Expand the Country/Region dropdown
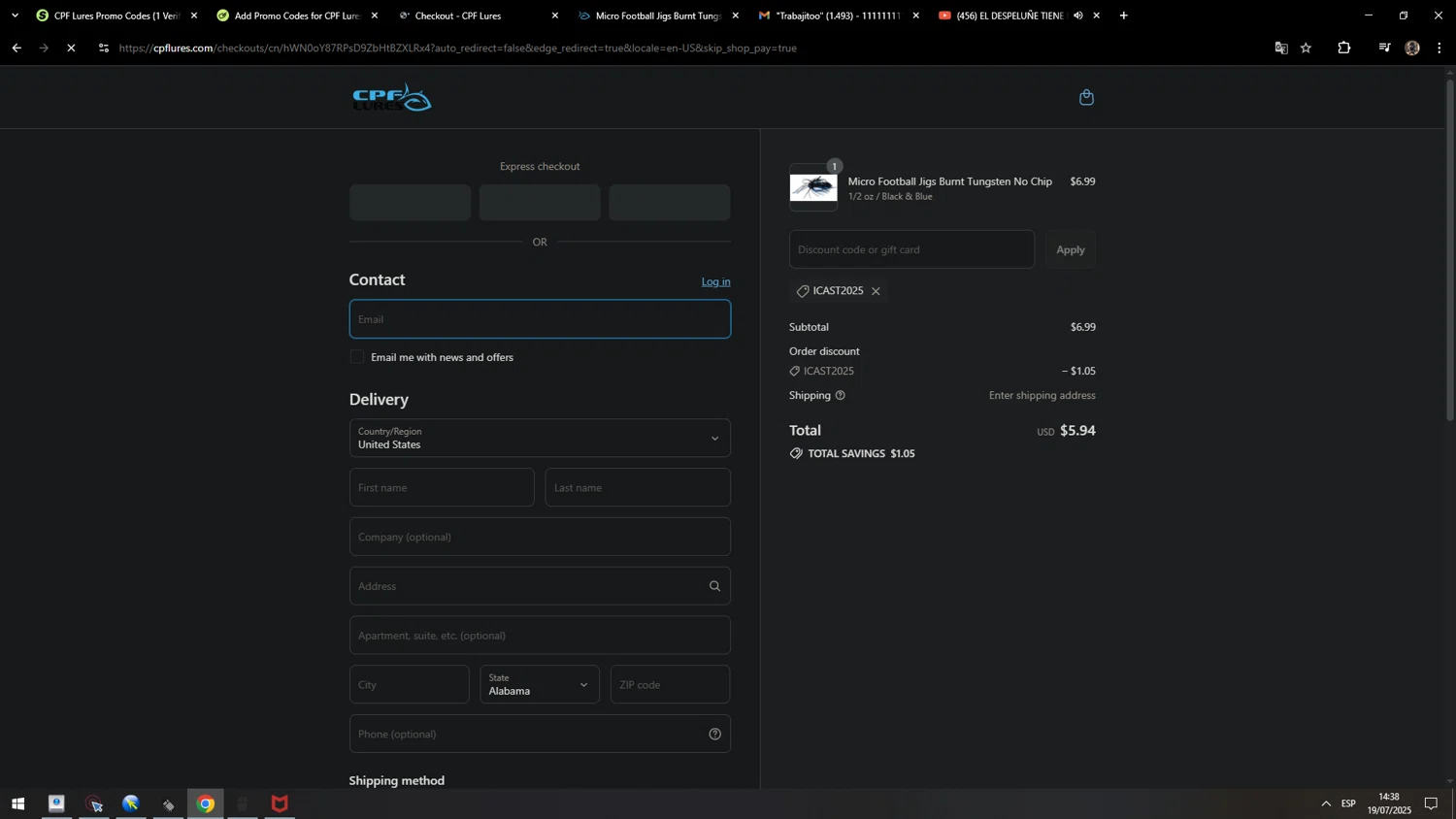Viewport: 1456px width, 819px height. [540, 438]
